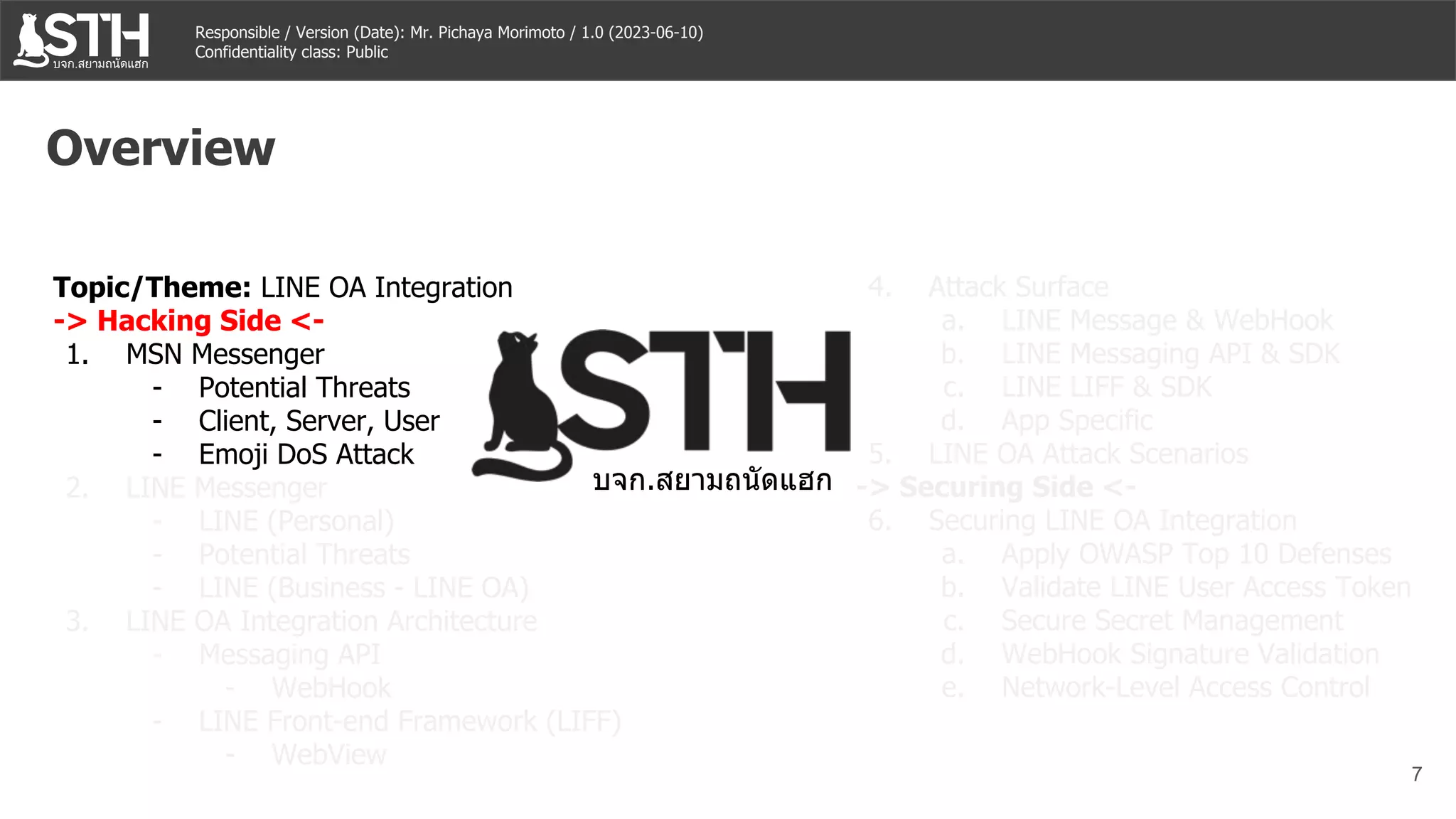Select the 'MSN Messenger' list item
1456x819 pixels.
[225, 354]
